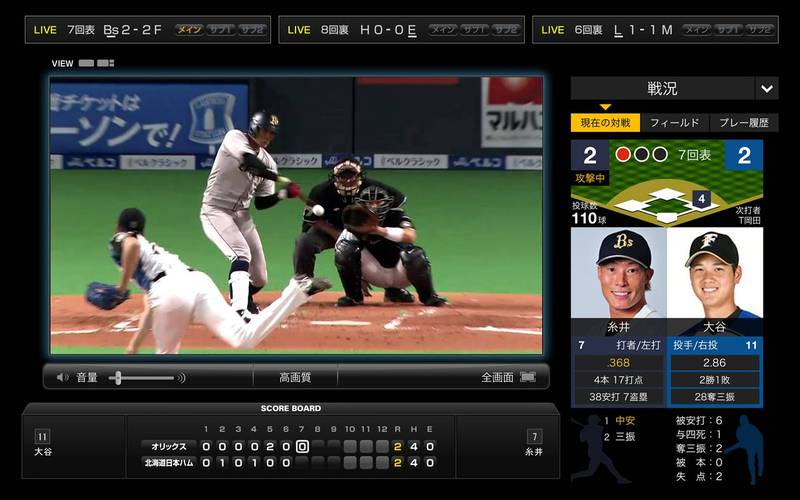Set H-E game as サブ1 screen

tap(474, 29)
